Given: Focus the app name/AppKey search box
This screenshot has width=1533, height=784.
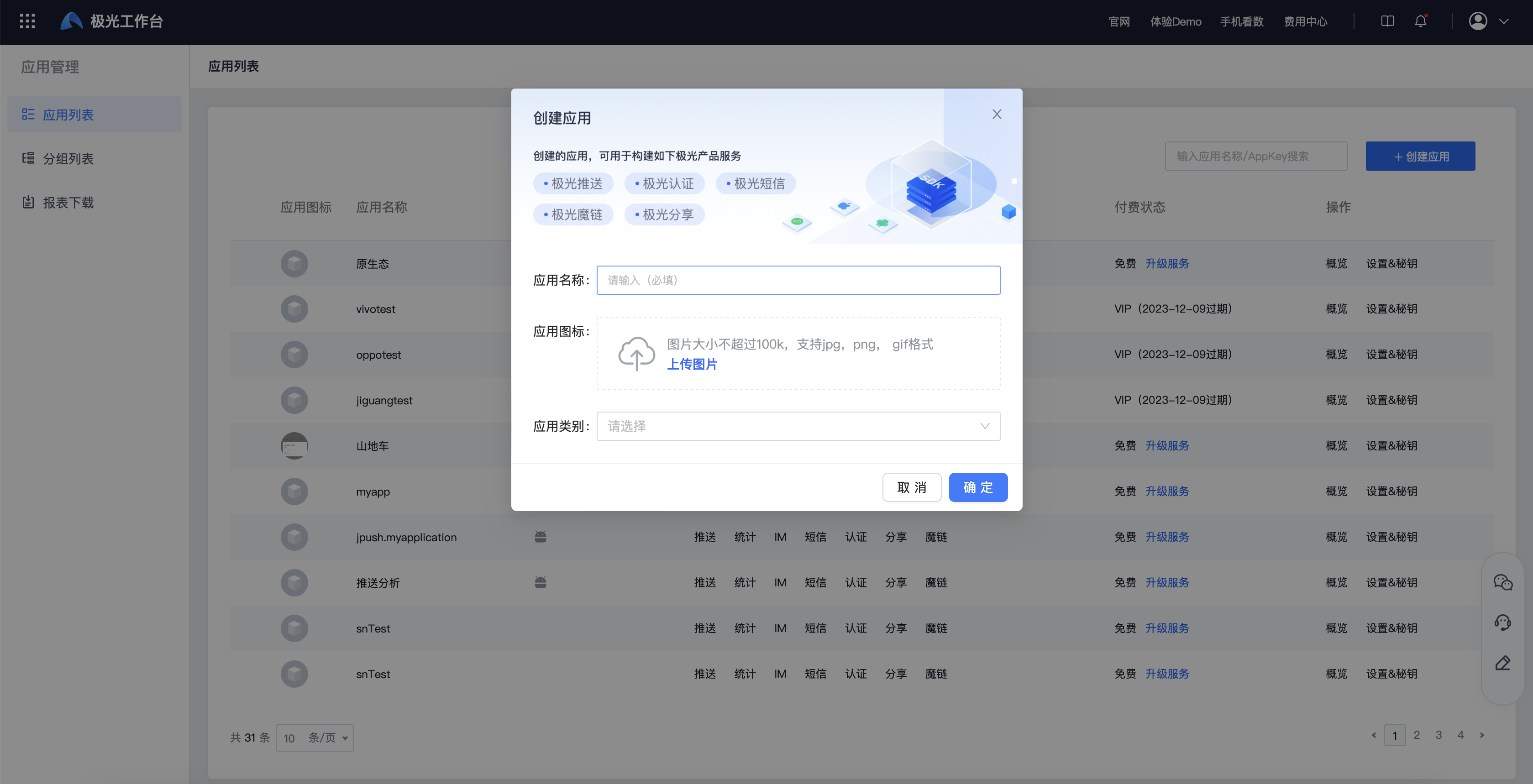Looking at the screenshot, I should click(1256, 157).
